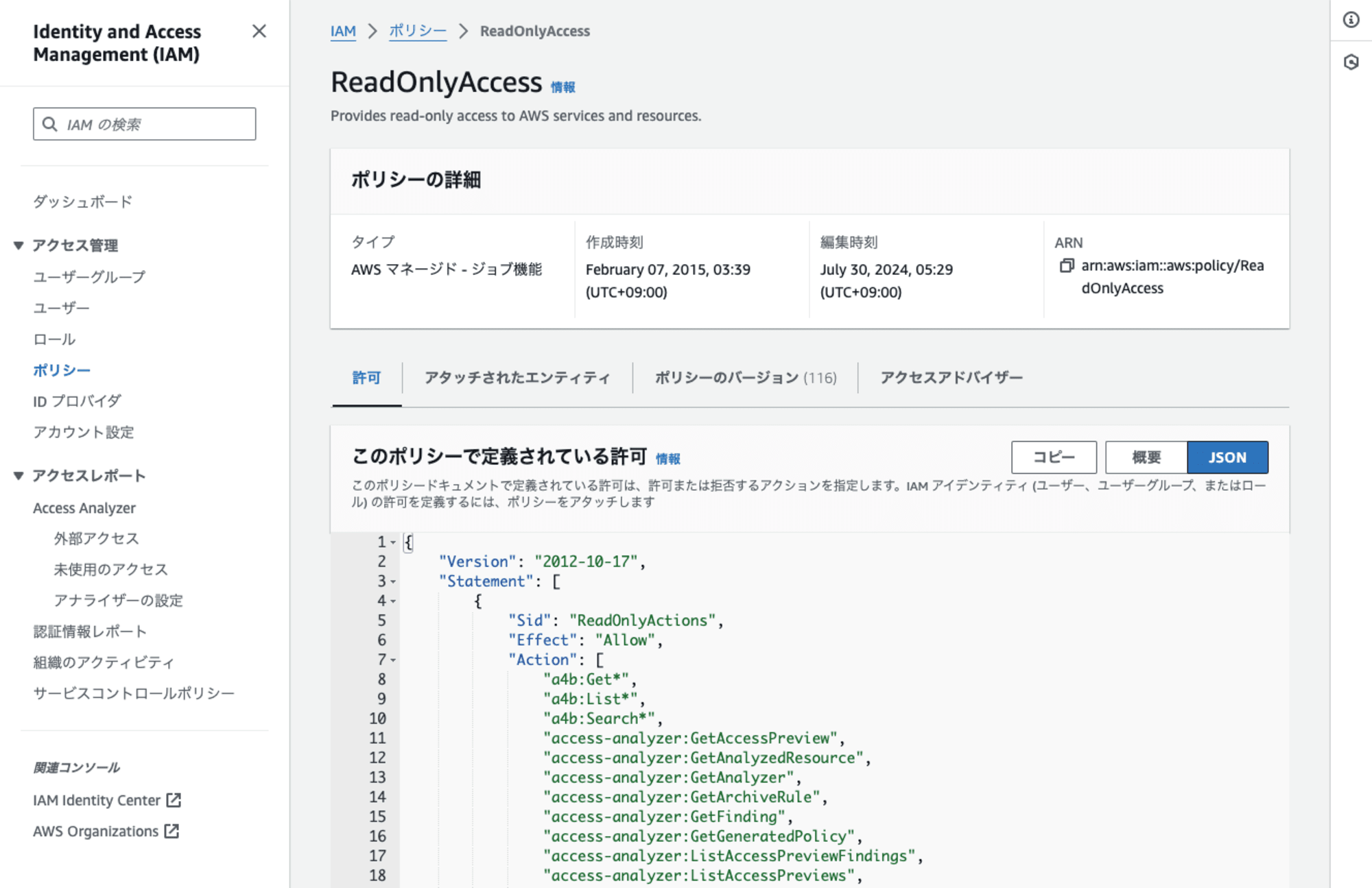1372x888 pixels.
Task: Collapse the アクセス管理 section
Action: click(19, 245)
